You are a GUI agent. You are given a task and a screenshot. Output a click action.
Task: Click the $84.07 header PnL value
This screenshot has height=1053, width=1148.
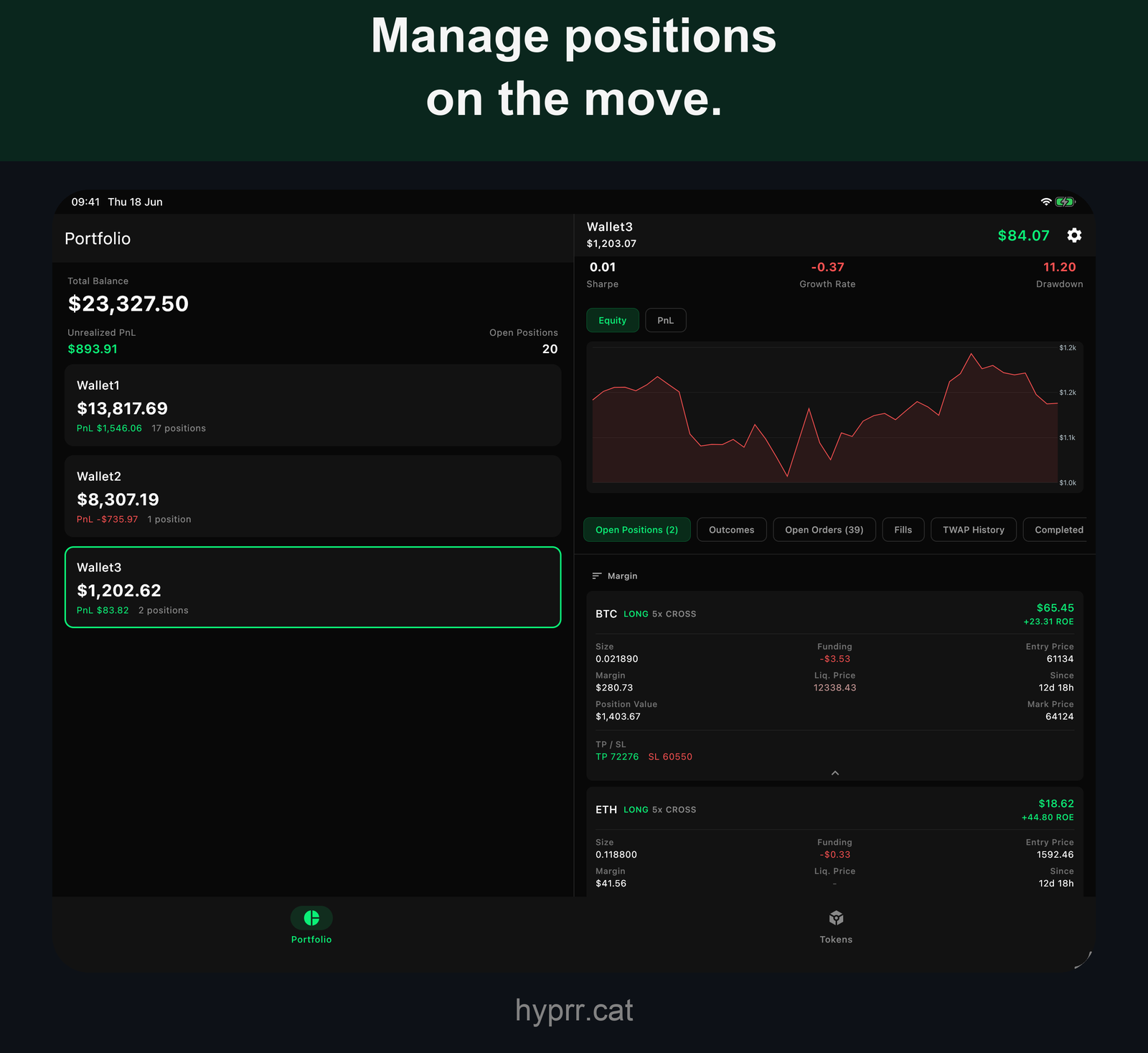click(1023, 235)
